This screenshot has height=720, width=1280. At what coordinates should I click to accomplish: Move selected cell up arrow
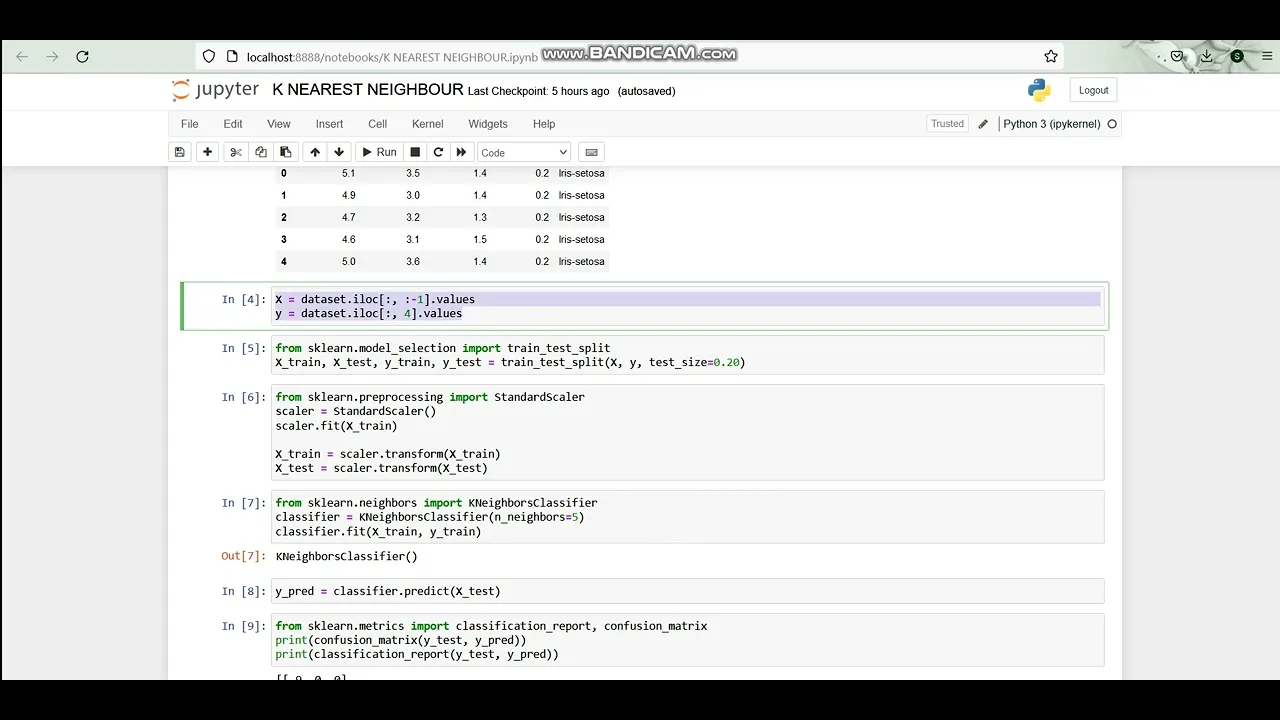(x=315, y=152)
